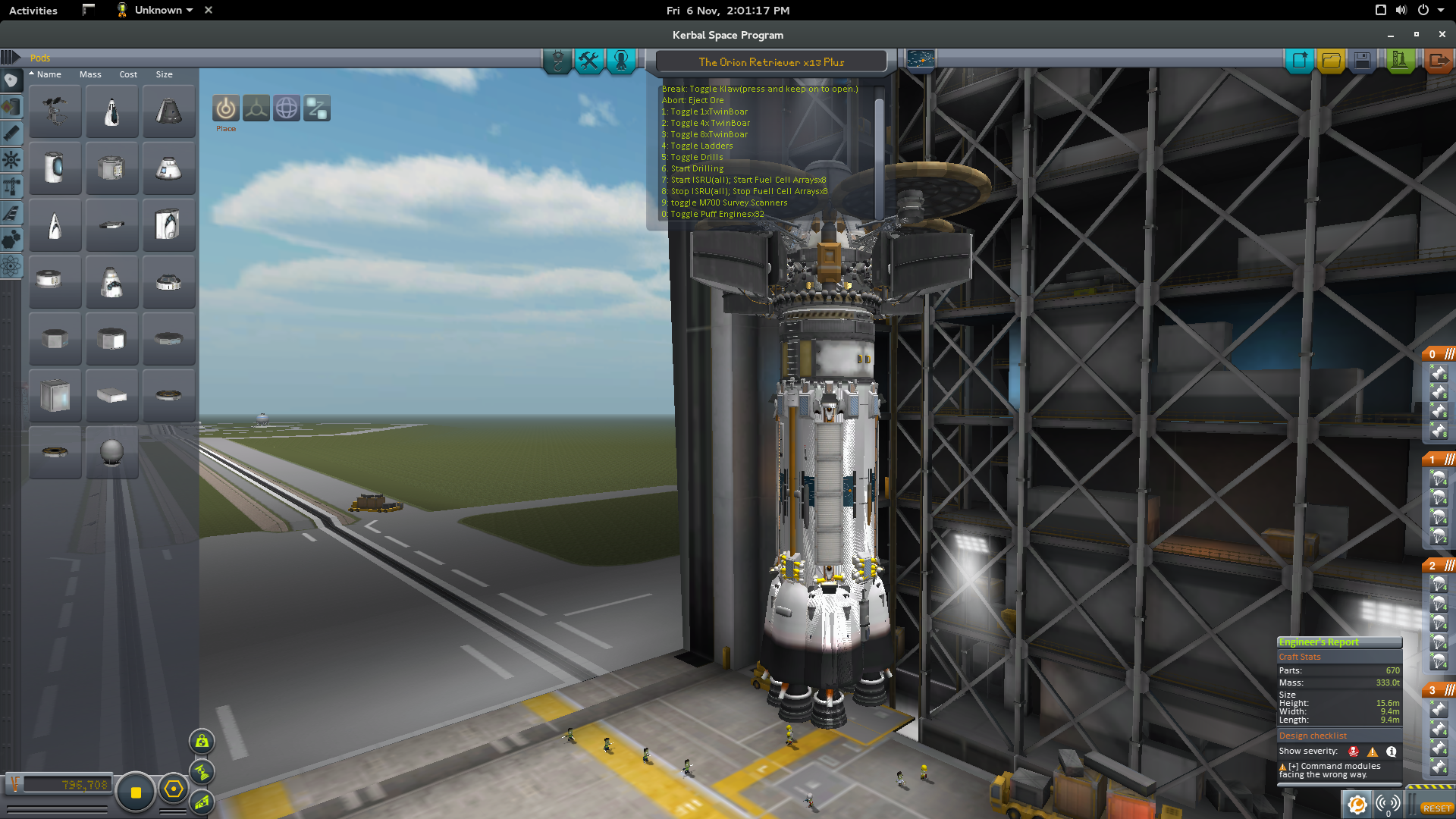
Task: Open the Pods parts category
Action: 11,80
